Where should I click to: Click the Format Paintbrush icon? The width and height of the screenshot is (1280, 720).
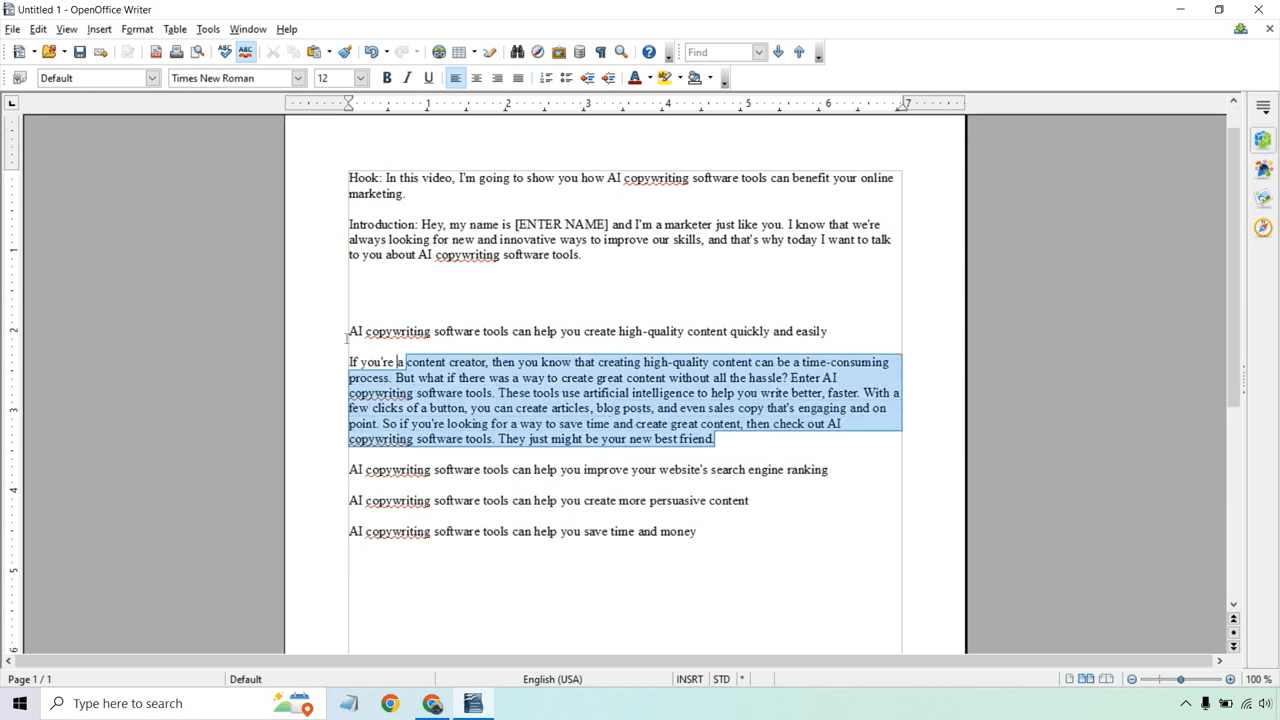click(345, 52)
